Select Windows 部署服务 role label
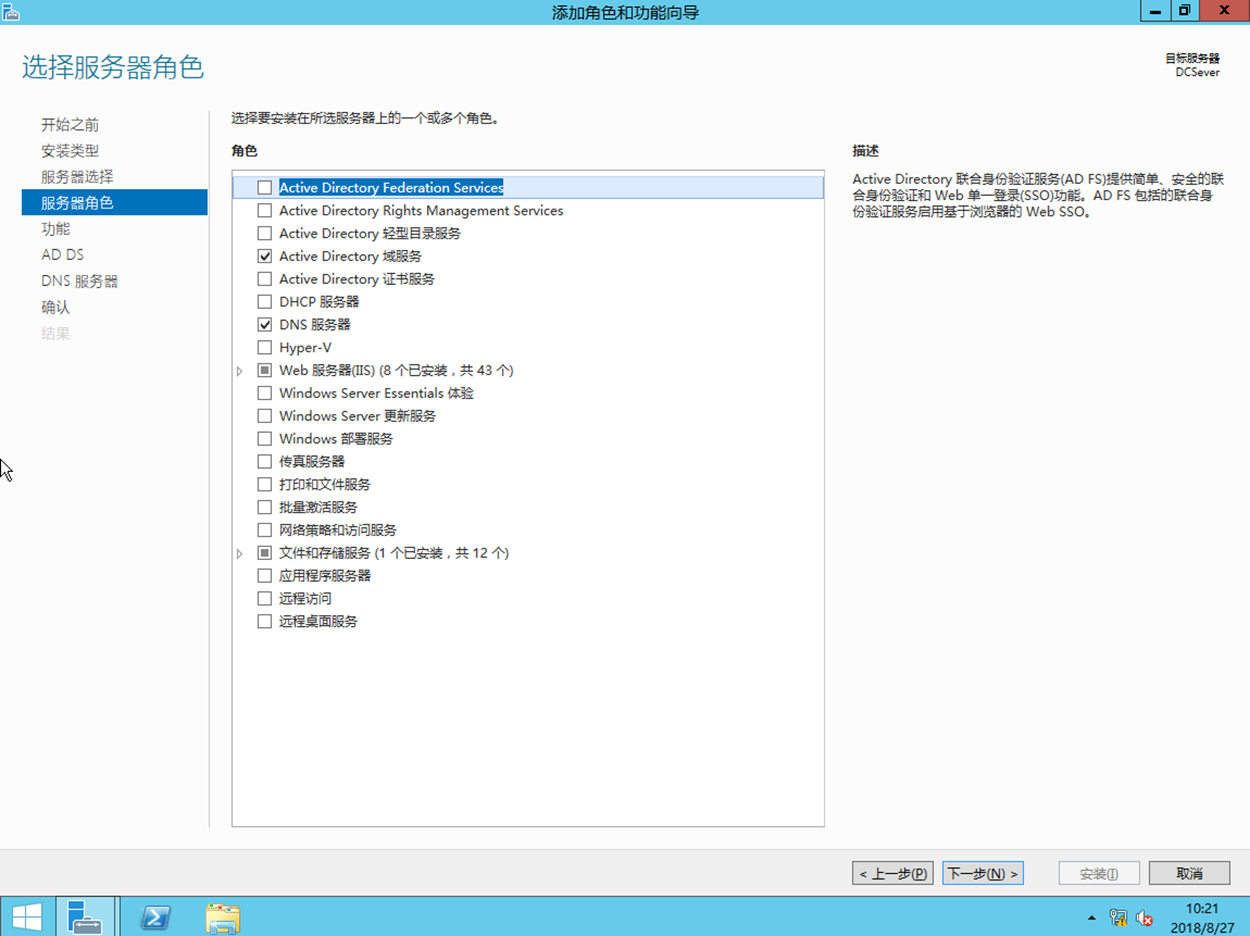1250x936 pixels. (x=336, y=438)
